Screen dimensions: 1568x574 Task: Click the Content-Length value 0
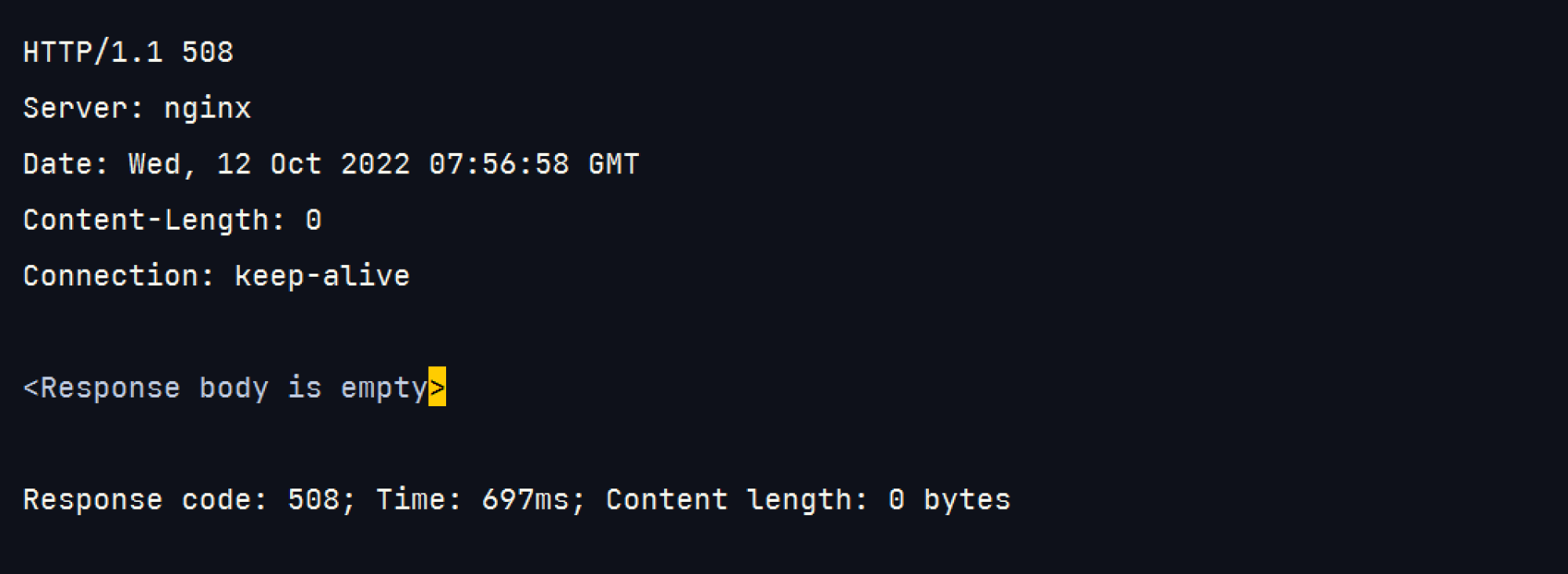pos(314,220)
